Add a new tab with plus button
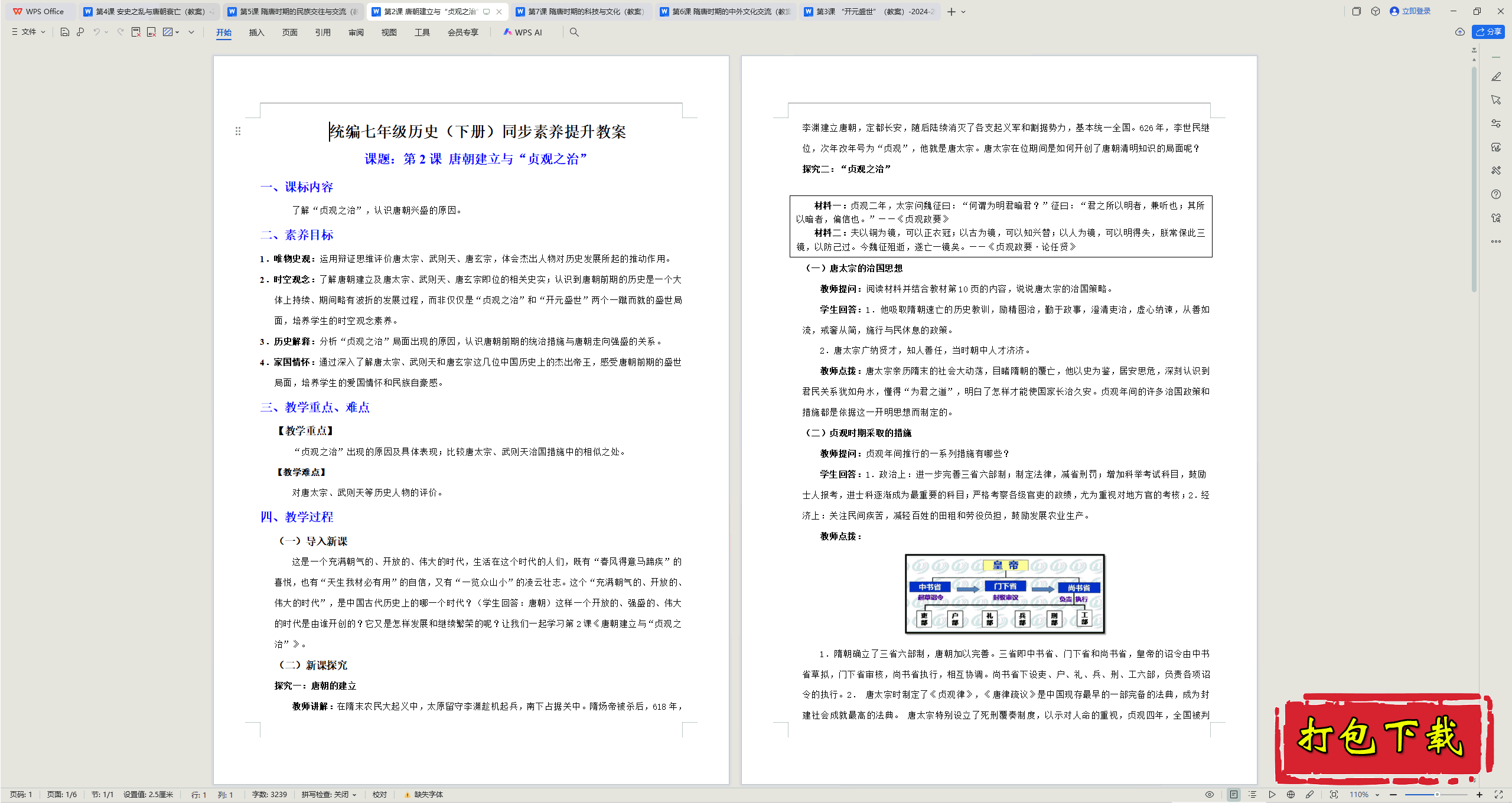The height and width of the screenshot is (803, 1512). tap(951, 12)
